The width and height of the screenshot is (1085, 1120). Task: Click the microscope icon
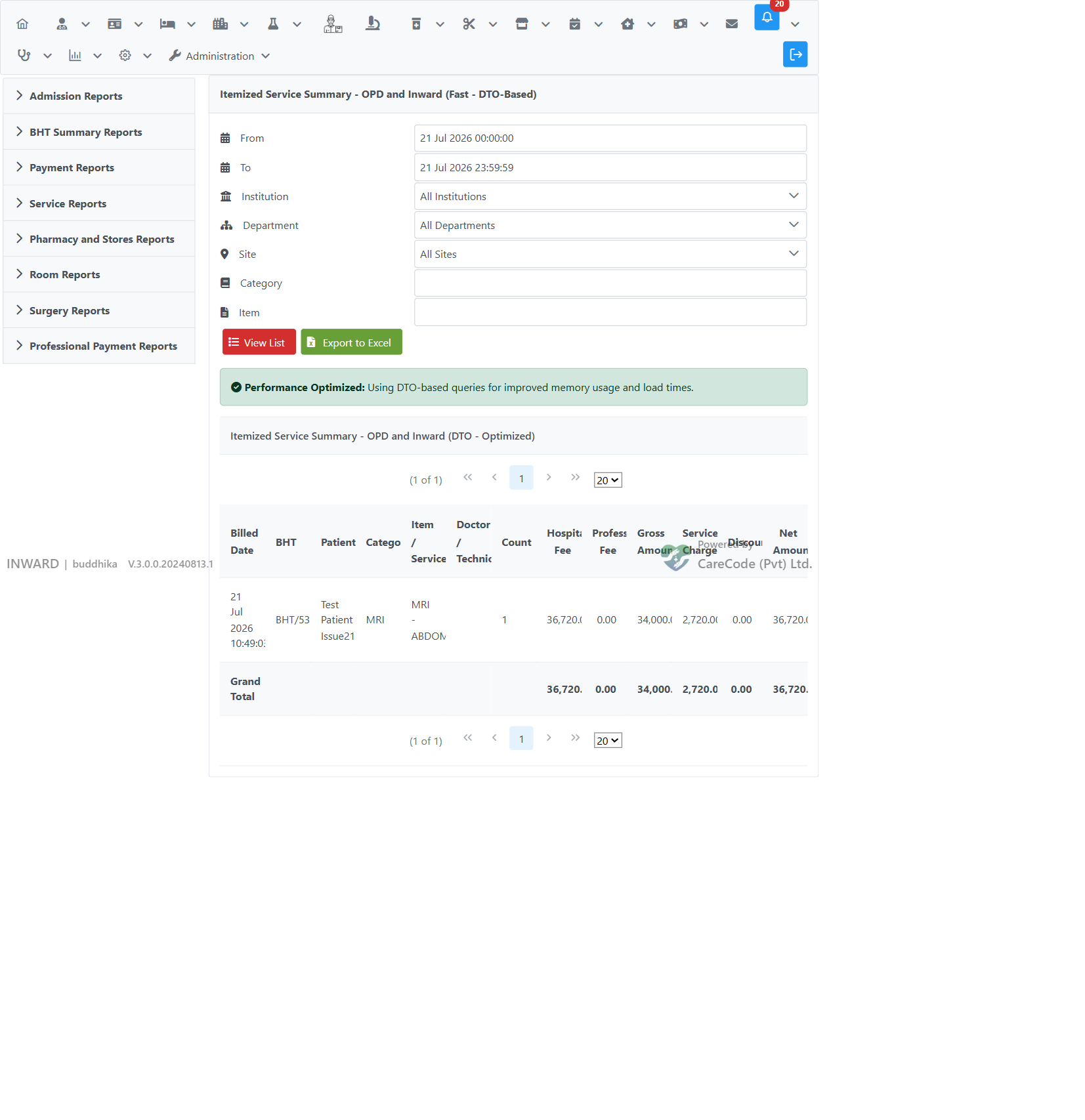373,24
